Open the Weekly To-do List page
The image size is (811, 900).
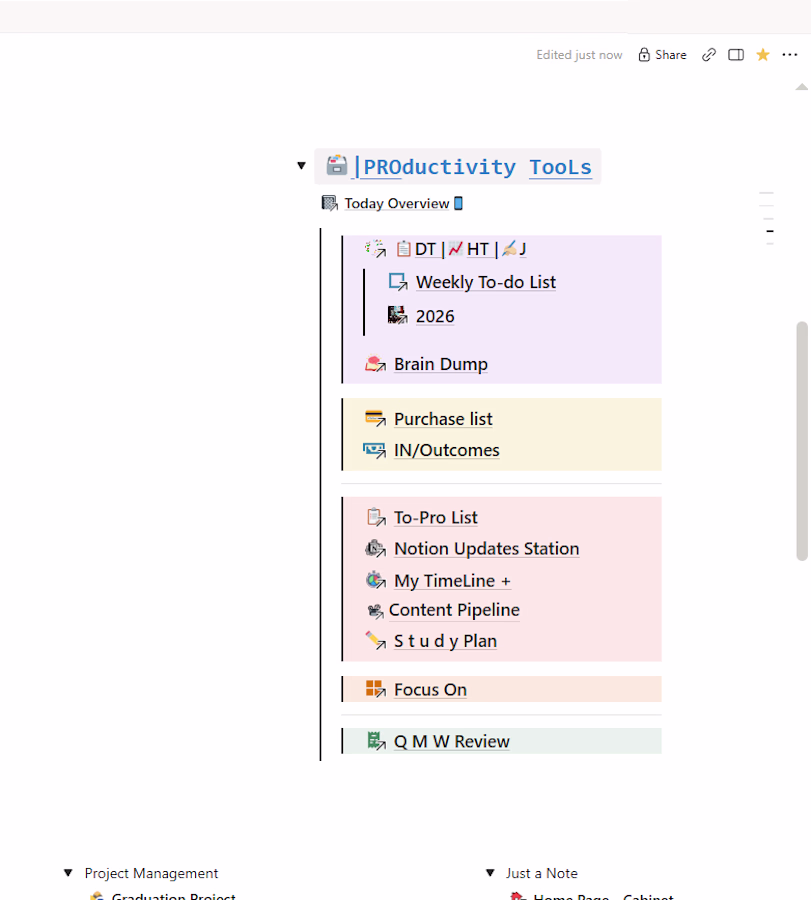[486, 282]
